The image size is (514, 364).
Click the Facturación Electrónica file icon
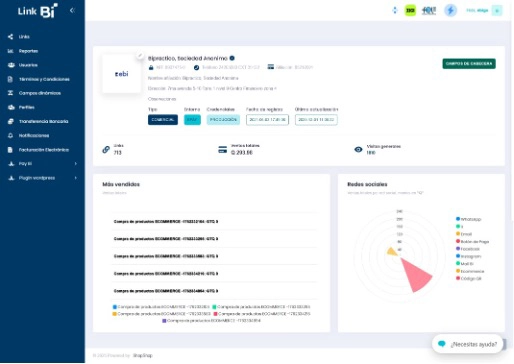[x=10, y=150]
